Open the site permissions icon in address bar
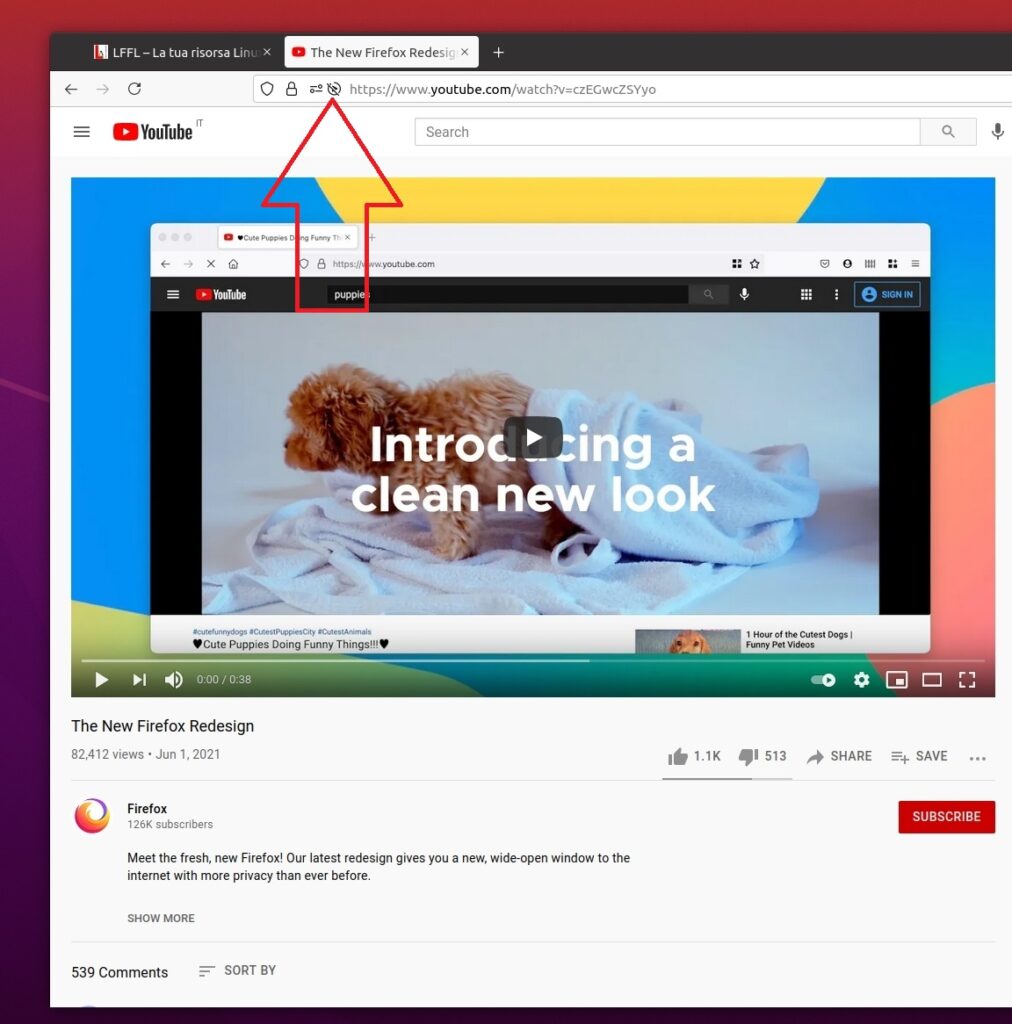Image resolution: width=1012 pixels, height=1024 pixels. (316, 89)
